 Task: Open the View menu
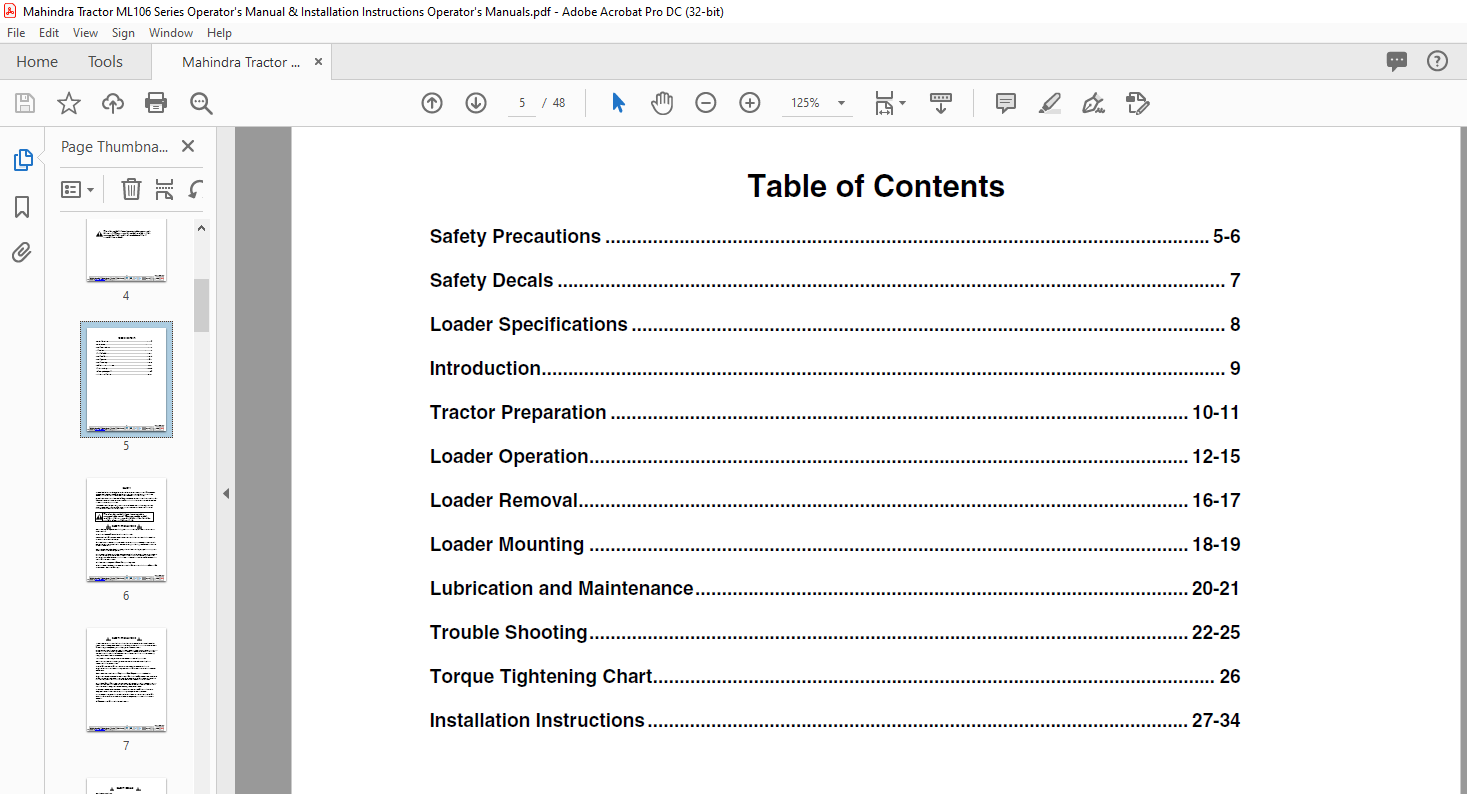(86, 33)
